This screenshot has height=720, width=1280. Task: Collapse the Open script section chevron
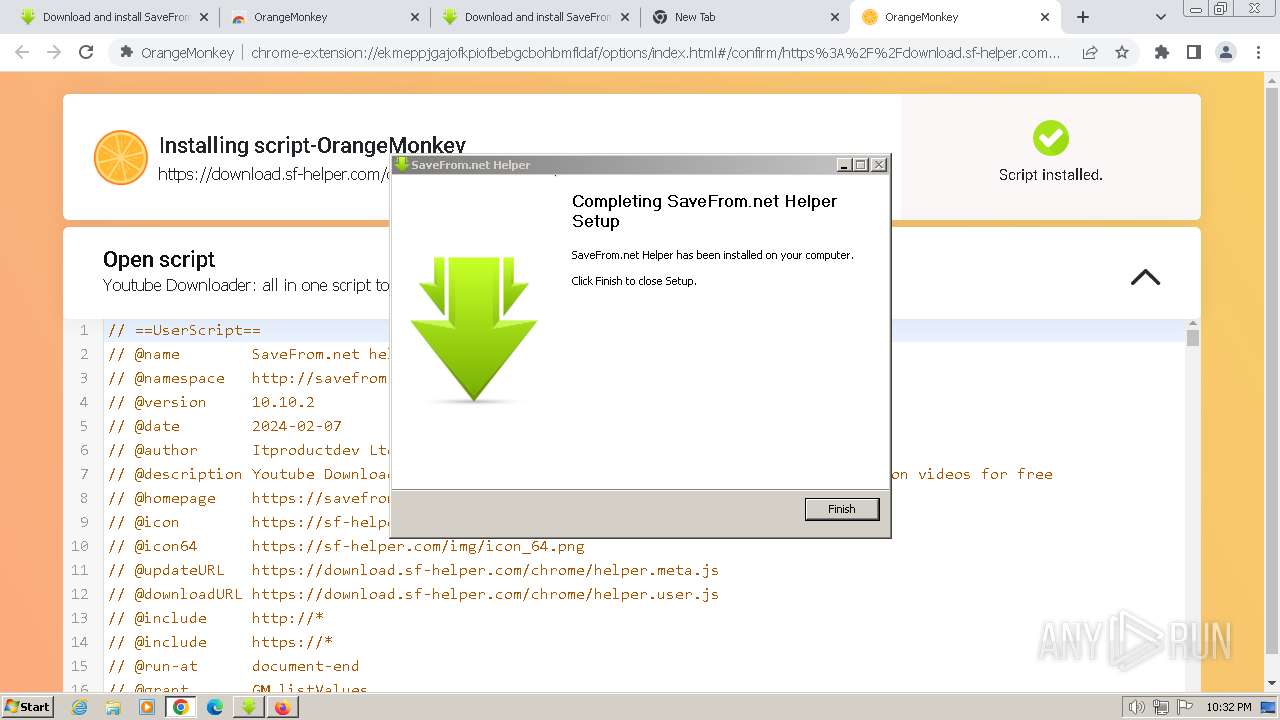tap(1145, 278)
